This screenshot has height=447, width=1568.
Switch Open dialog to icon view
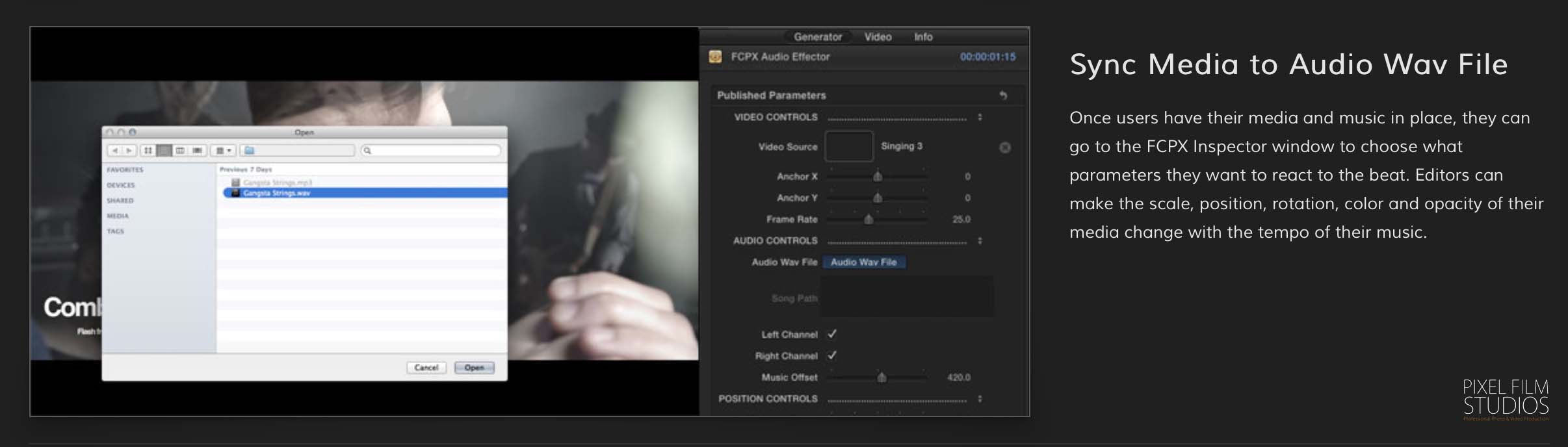[x=148, y=151]
